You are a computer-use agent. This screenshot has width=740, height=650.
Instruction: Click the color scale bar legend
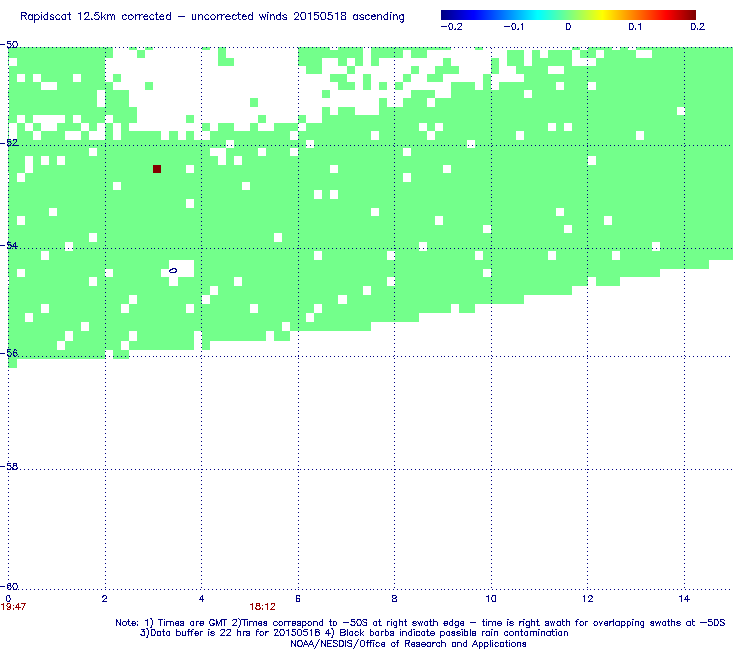coord(568,15)
